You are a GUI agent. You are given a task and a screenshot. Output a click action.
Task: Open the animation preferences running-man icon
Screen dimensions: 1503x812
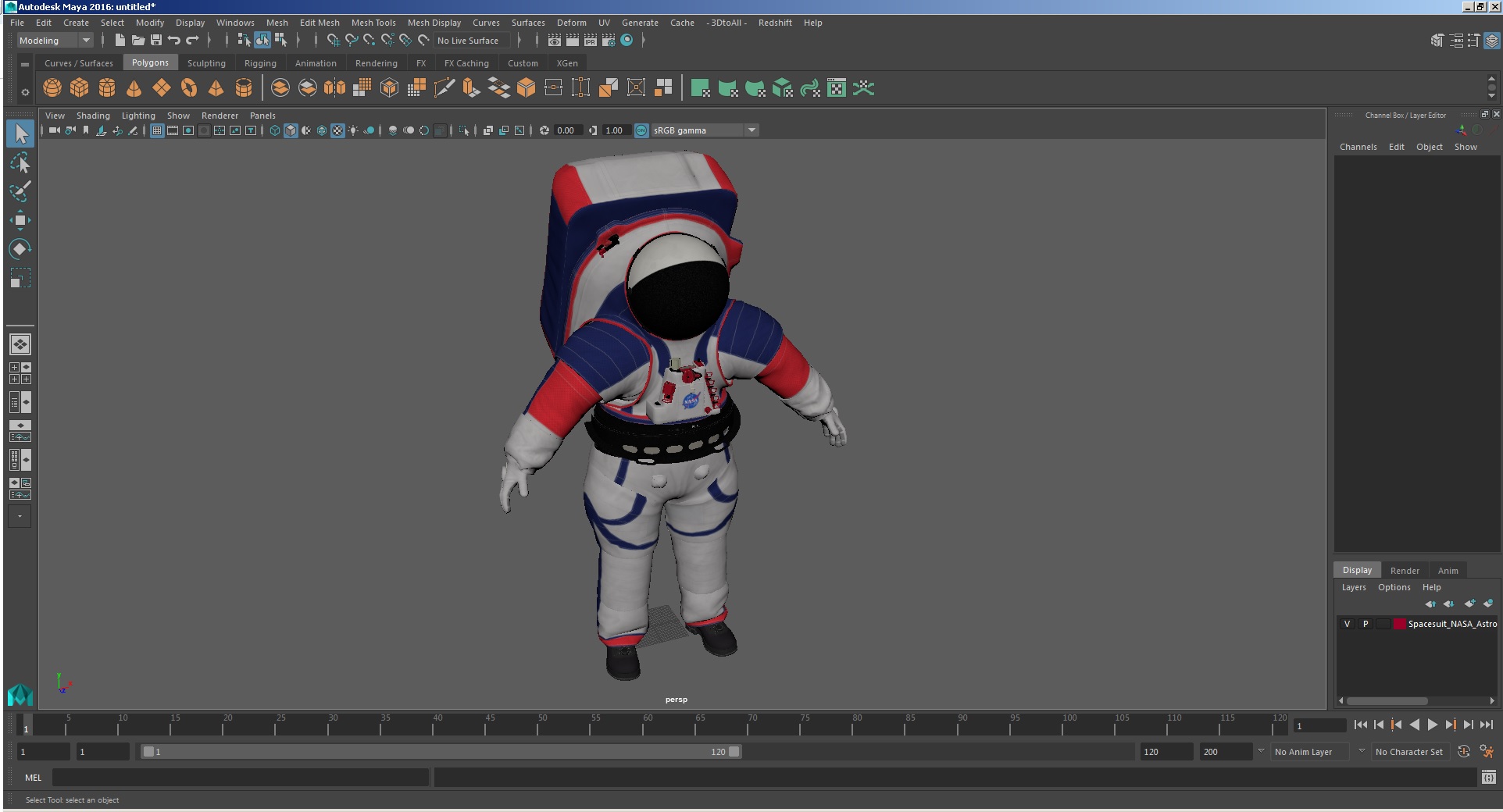[x=1487, y=752]
